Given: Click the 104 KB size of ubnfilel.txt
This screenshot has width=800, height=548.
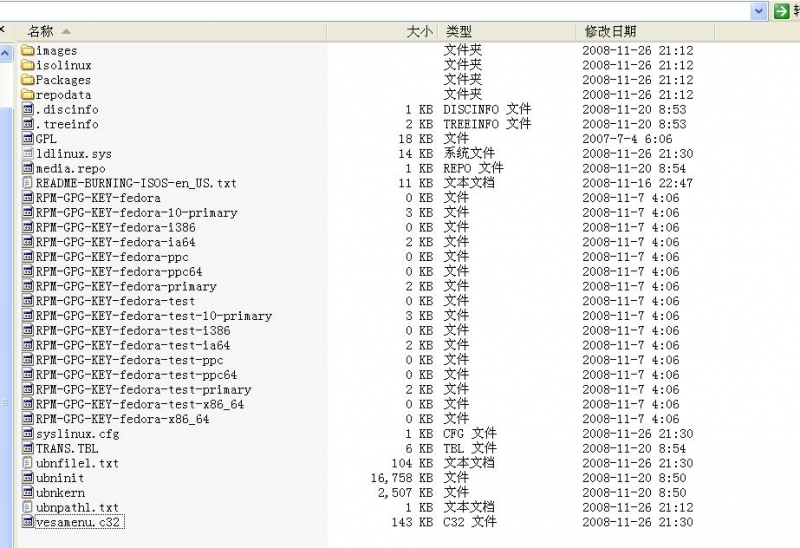Looking at the screenshot, I should (412, 463).
